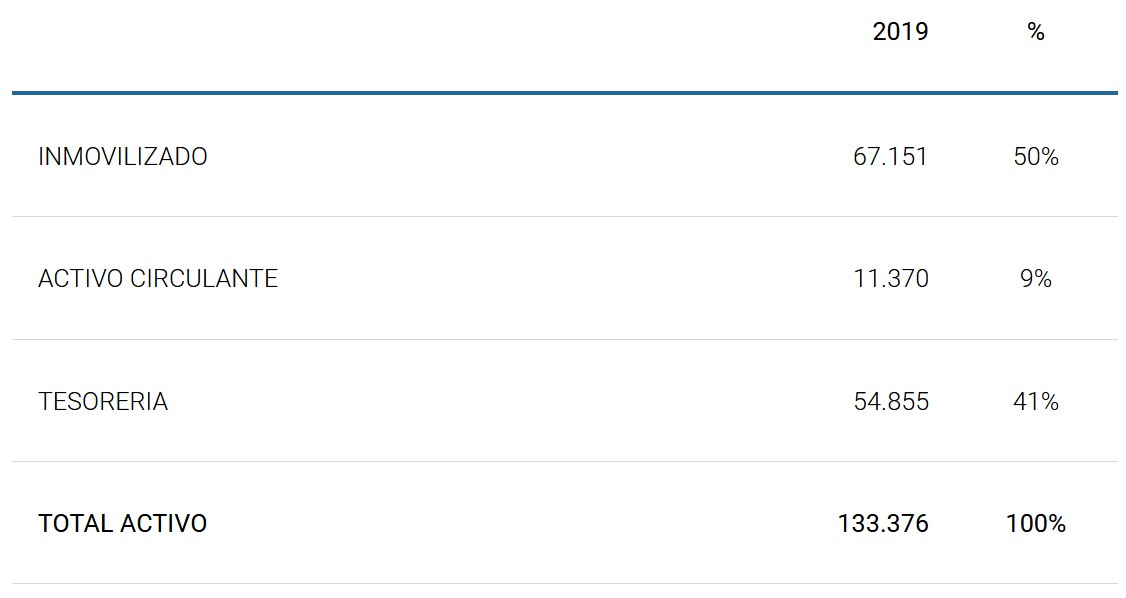
Task: Select the INMOVILIZADO row label
Action: 123,157
